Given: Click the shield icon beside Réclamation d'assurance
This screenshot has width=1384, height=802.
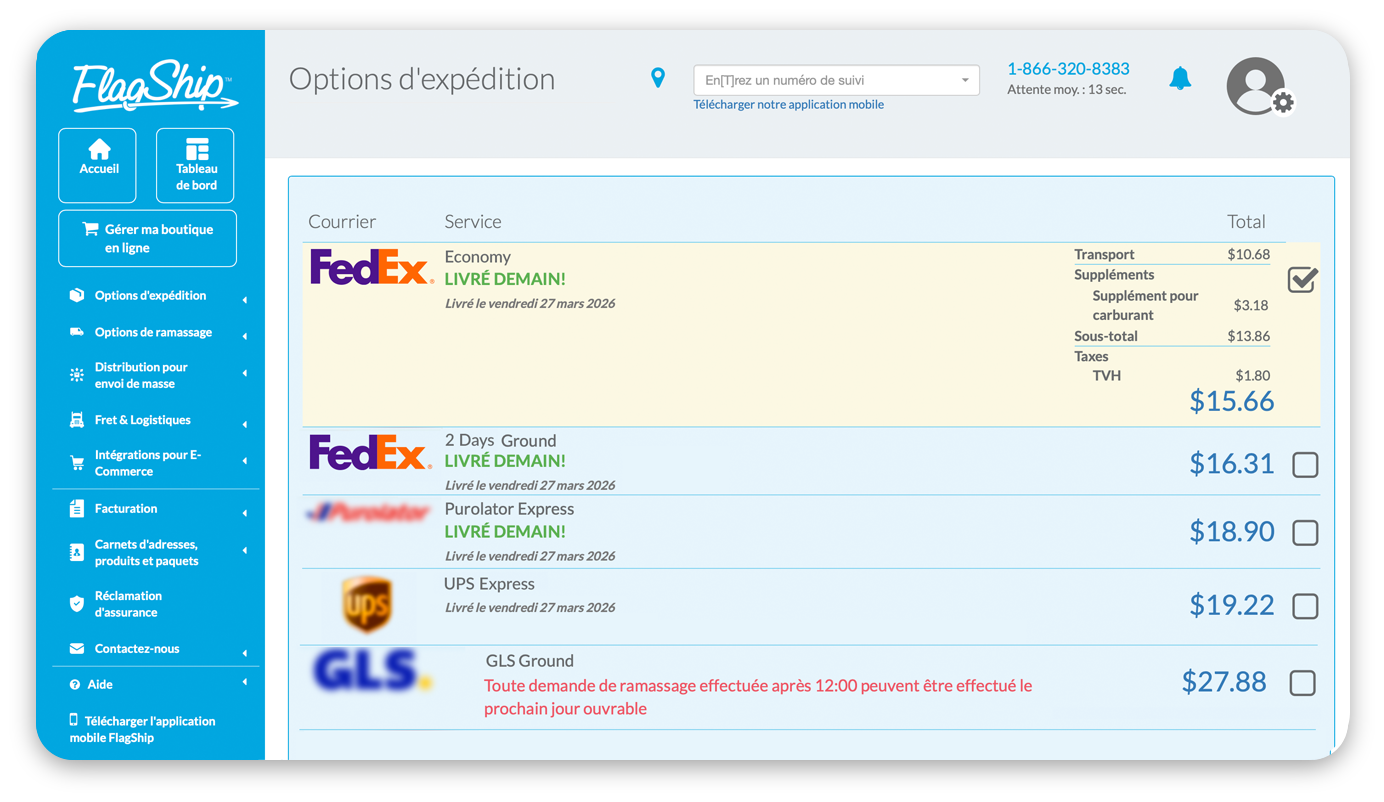Looking at the screenshot, I should 77,603.
